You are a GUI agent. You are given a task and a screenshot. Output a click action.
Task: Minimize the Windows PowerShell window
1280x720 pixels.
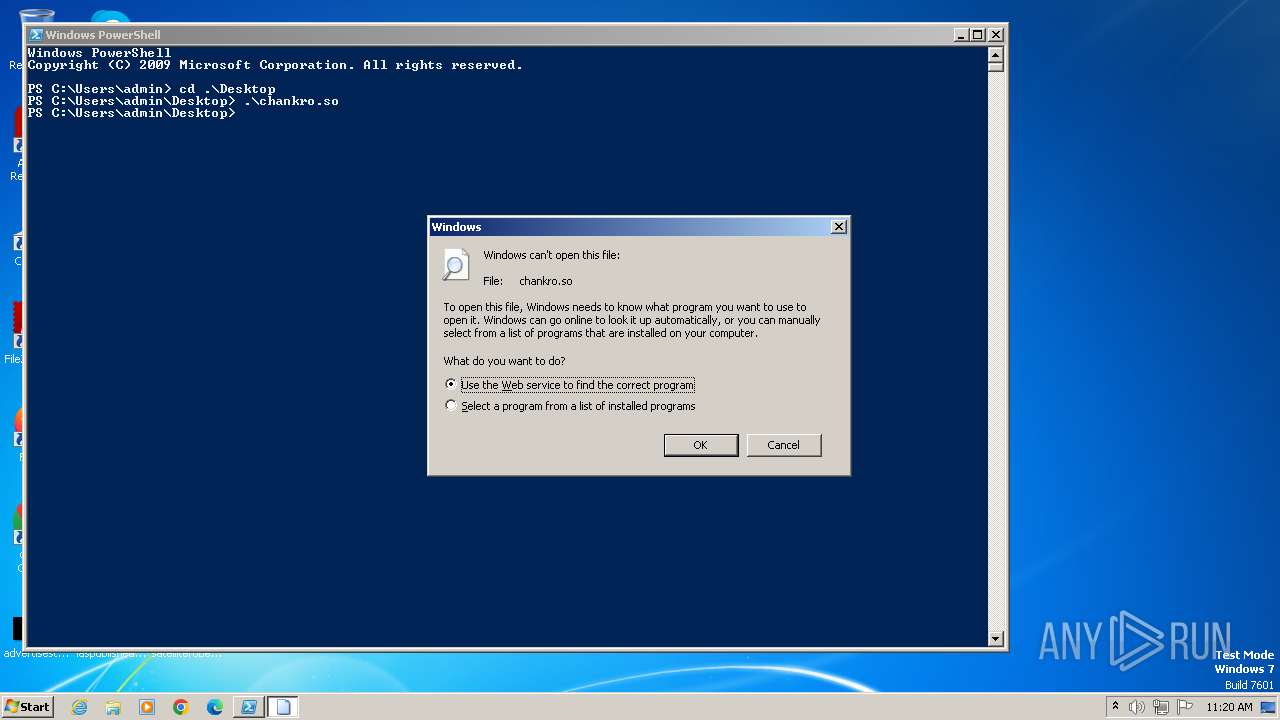click(x=961, y=34)
